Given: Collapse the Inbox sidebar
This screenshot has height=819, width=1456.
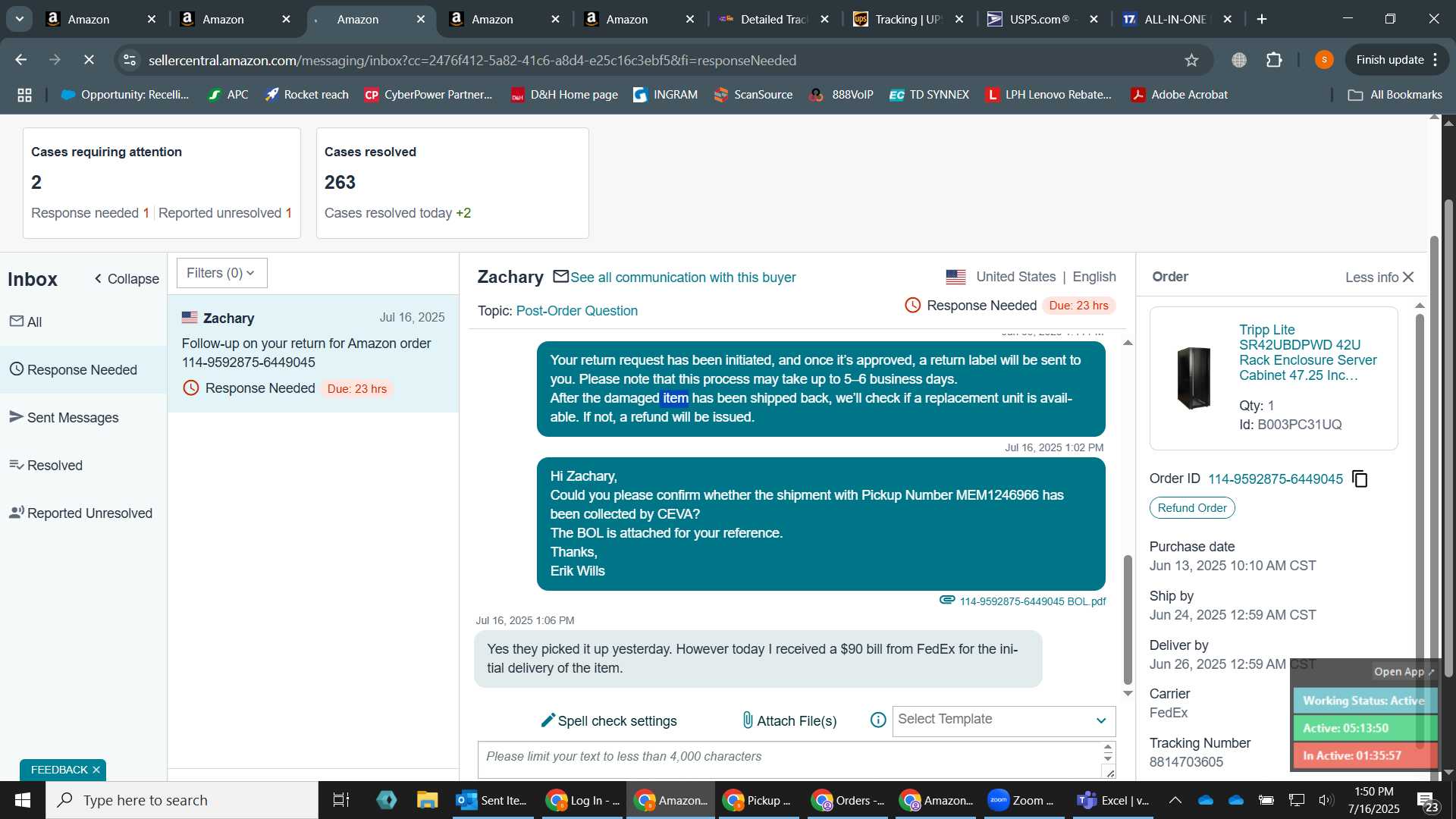Looking at the screenshot, I should [127, 279].
